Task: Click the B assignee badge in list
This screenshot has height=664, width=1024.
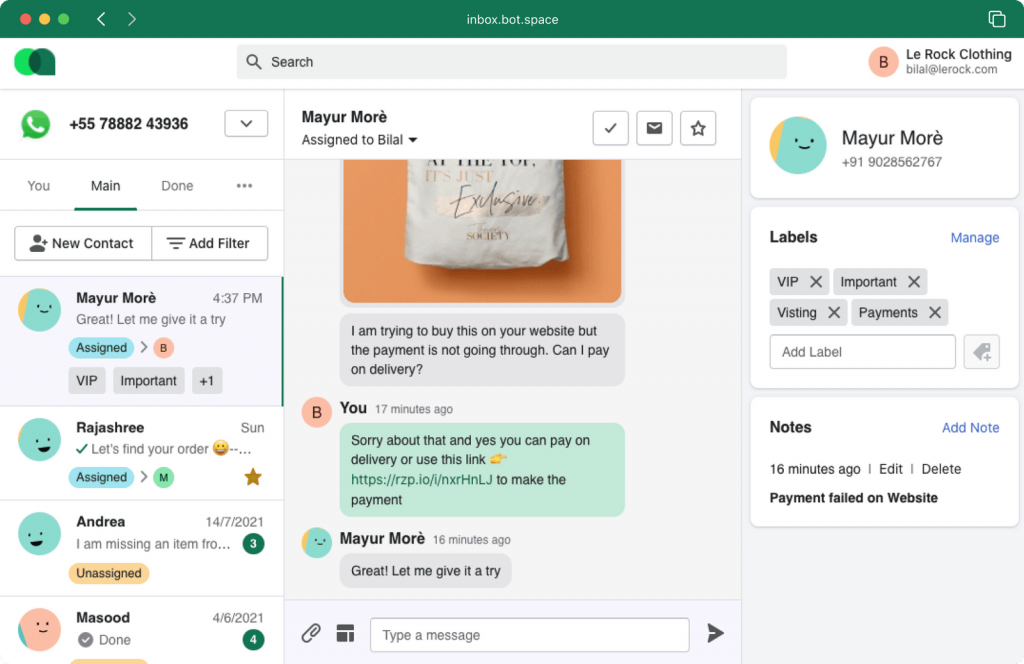Action: click(163, 348)
